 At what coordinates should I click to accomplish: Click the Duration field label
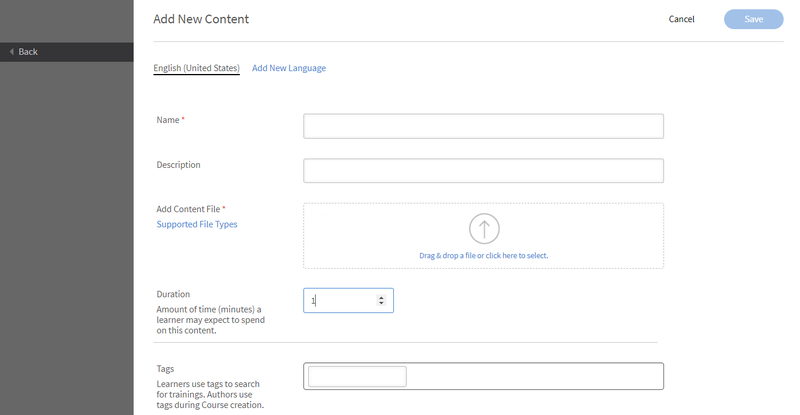point(173,294)
